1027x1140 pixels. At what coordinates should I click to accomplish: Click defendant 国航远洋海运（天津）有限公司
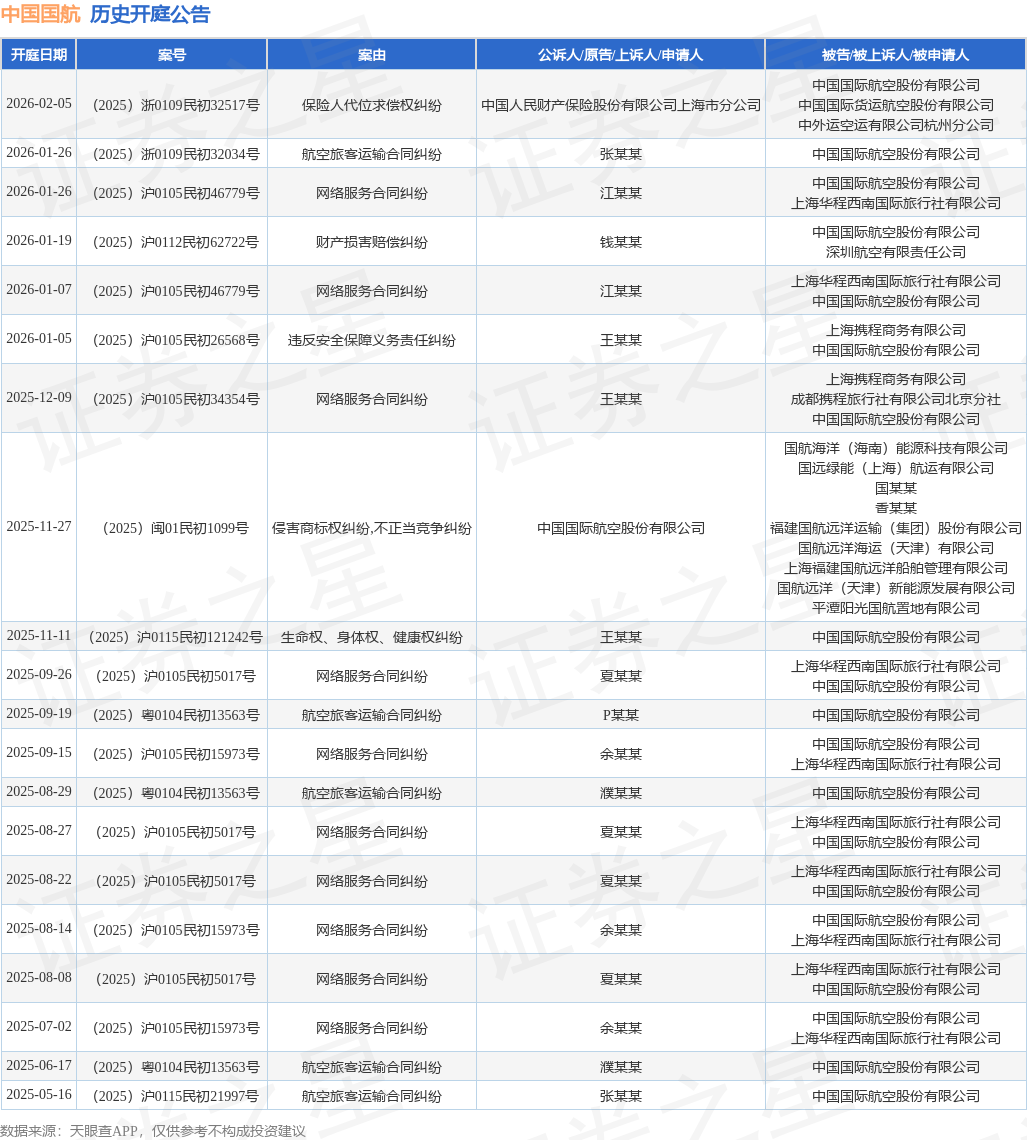click(895, 548)
